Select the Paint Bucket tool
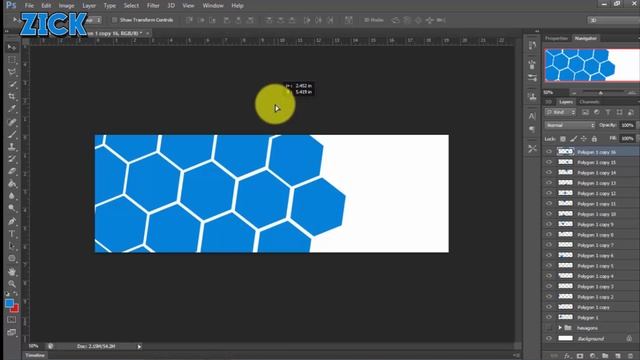640x360 pixels. [12, 184]
